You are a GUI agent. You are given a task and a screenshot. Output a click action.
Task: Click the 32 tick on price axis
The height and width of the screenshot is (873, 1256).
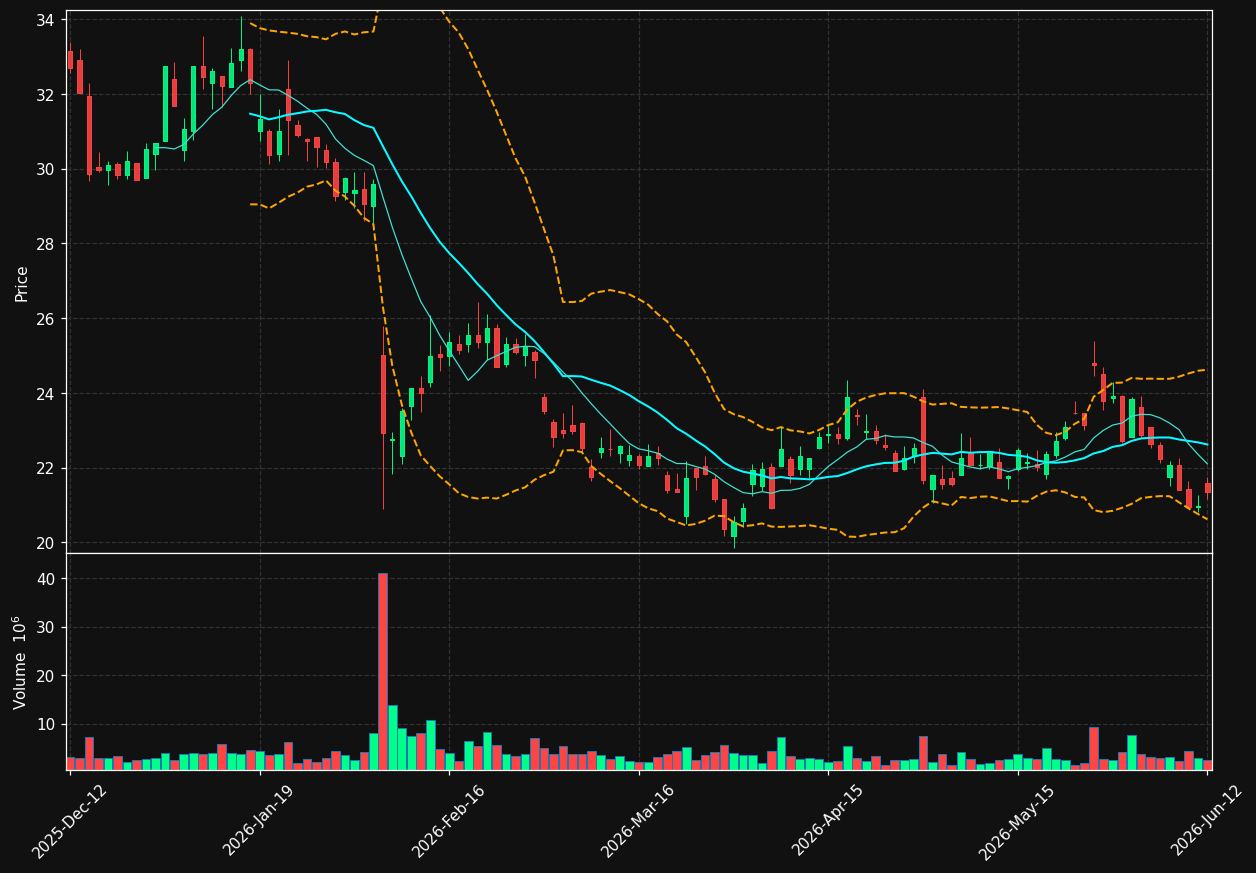click(x=45, y=95)
